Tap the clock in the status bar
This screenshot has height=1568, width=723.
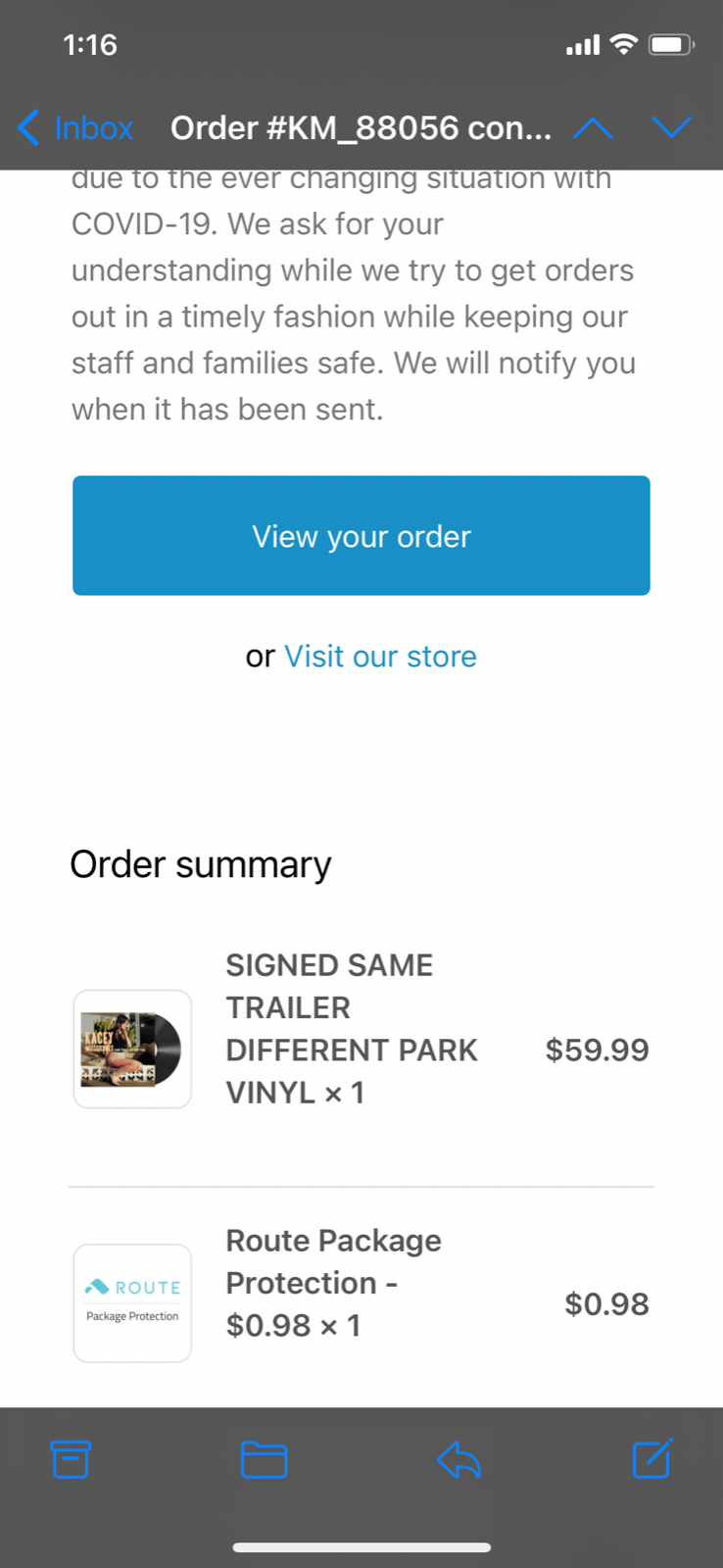(90, 44)
